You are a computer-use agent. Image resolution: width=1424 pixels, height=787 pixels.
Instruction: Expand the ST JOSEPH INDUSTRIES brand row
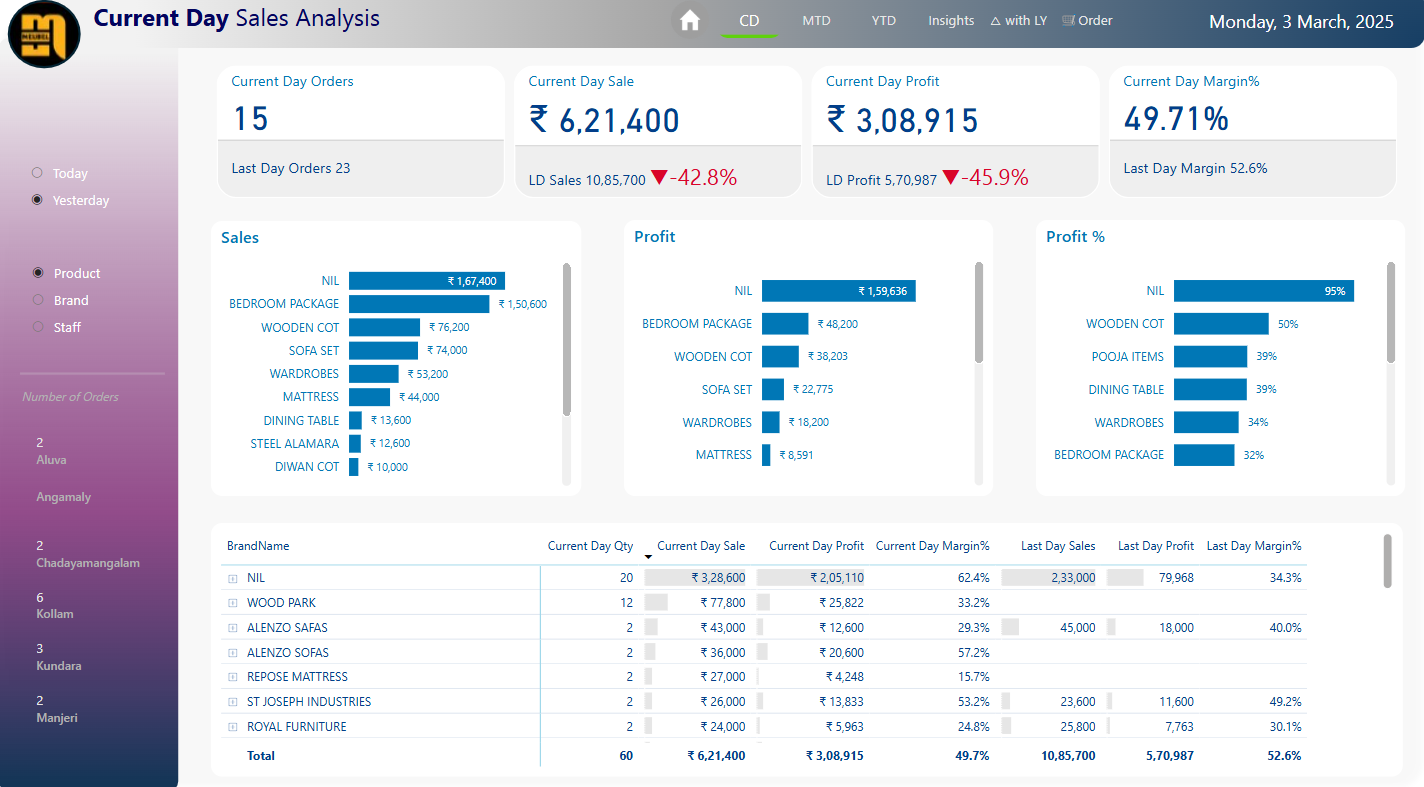coord(233,702)
